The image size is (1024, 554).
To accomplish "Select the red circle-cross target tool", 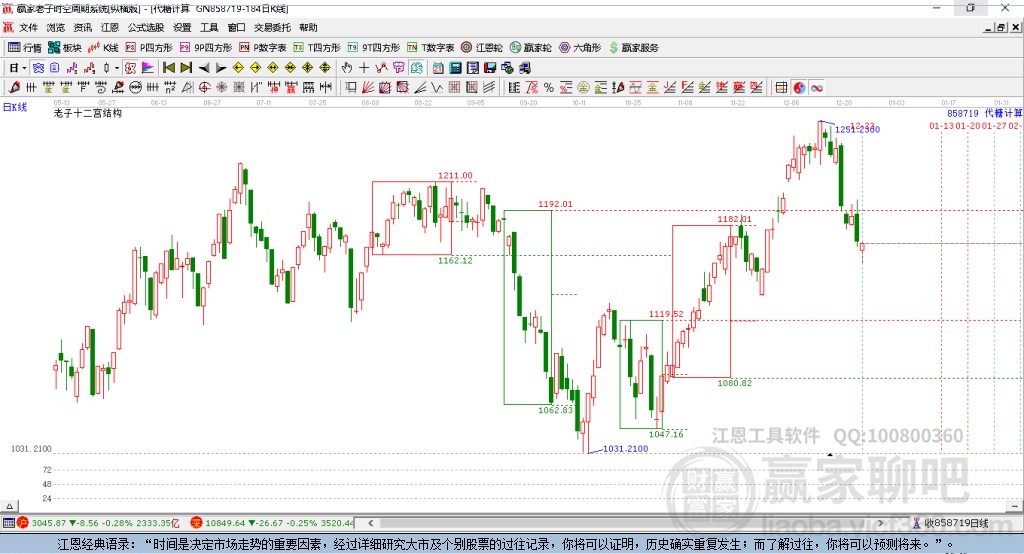I will (x=204, y=88).
